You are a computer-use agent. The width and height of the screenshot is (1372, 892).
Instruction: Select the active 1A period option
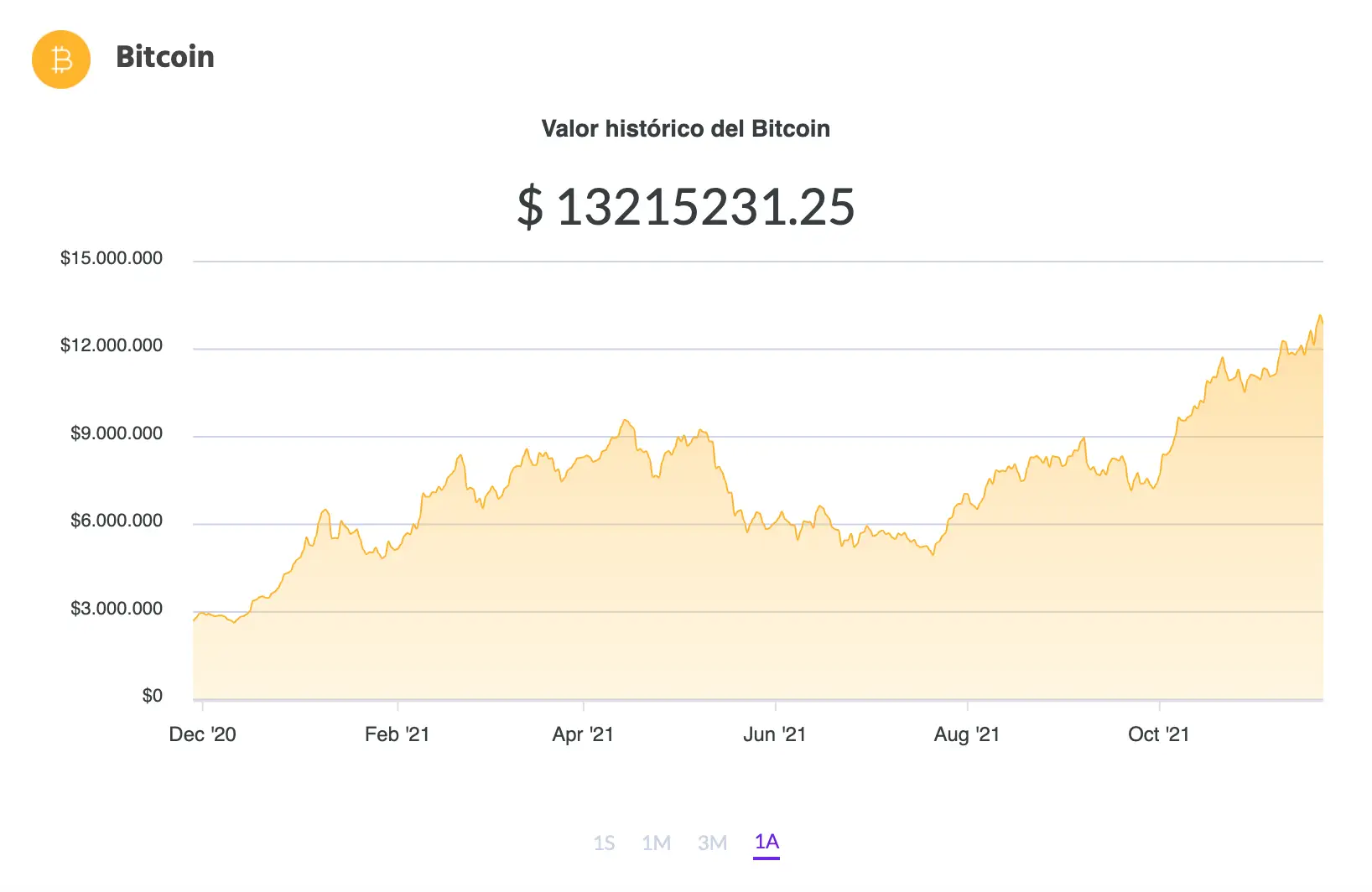click(x=766, y=843)
